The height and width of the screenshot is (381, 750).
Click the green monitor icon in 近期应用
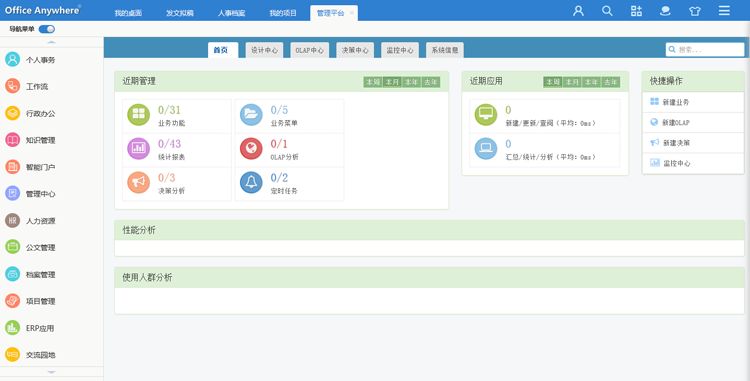click(486, 114)
